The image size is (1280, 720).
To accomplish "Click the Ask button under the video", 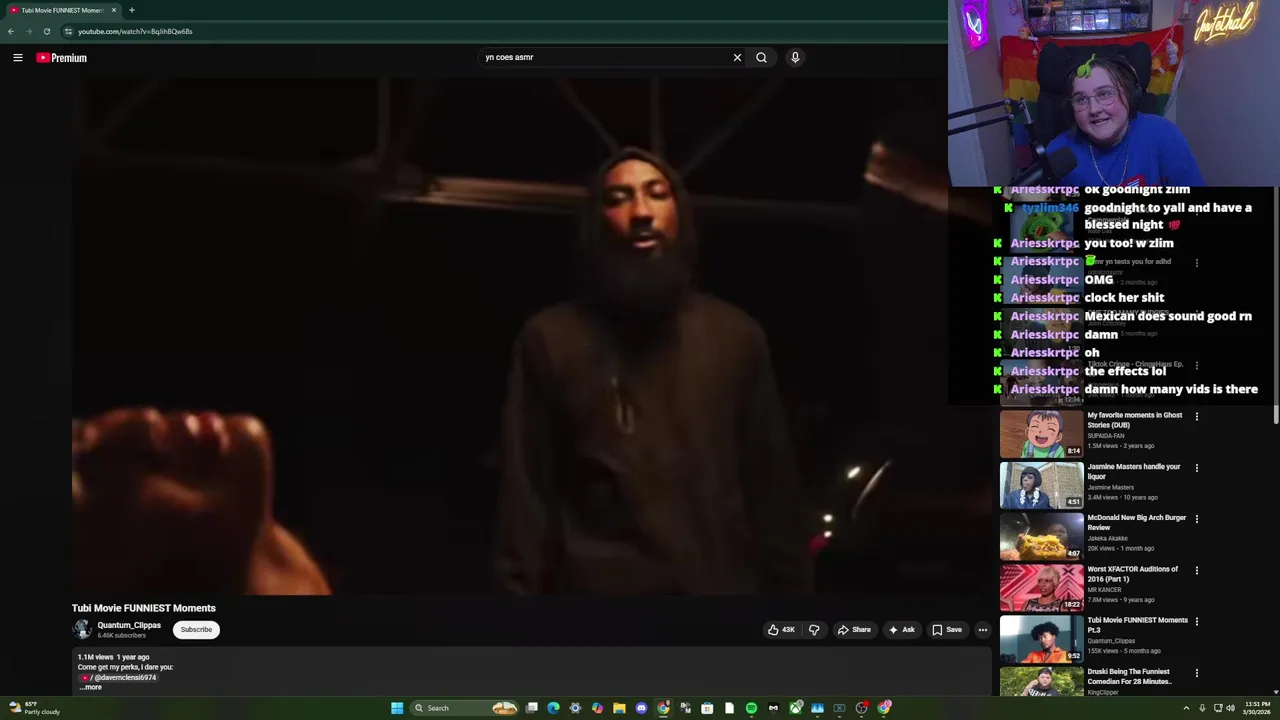I will click(x=901, y=630).
